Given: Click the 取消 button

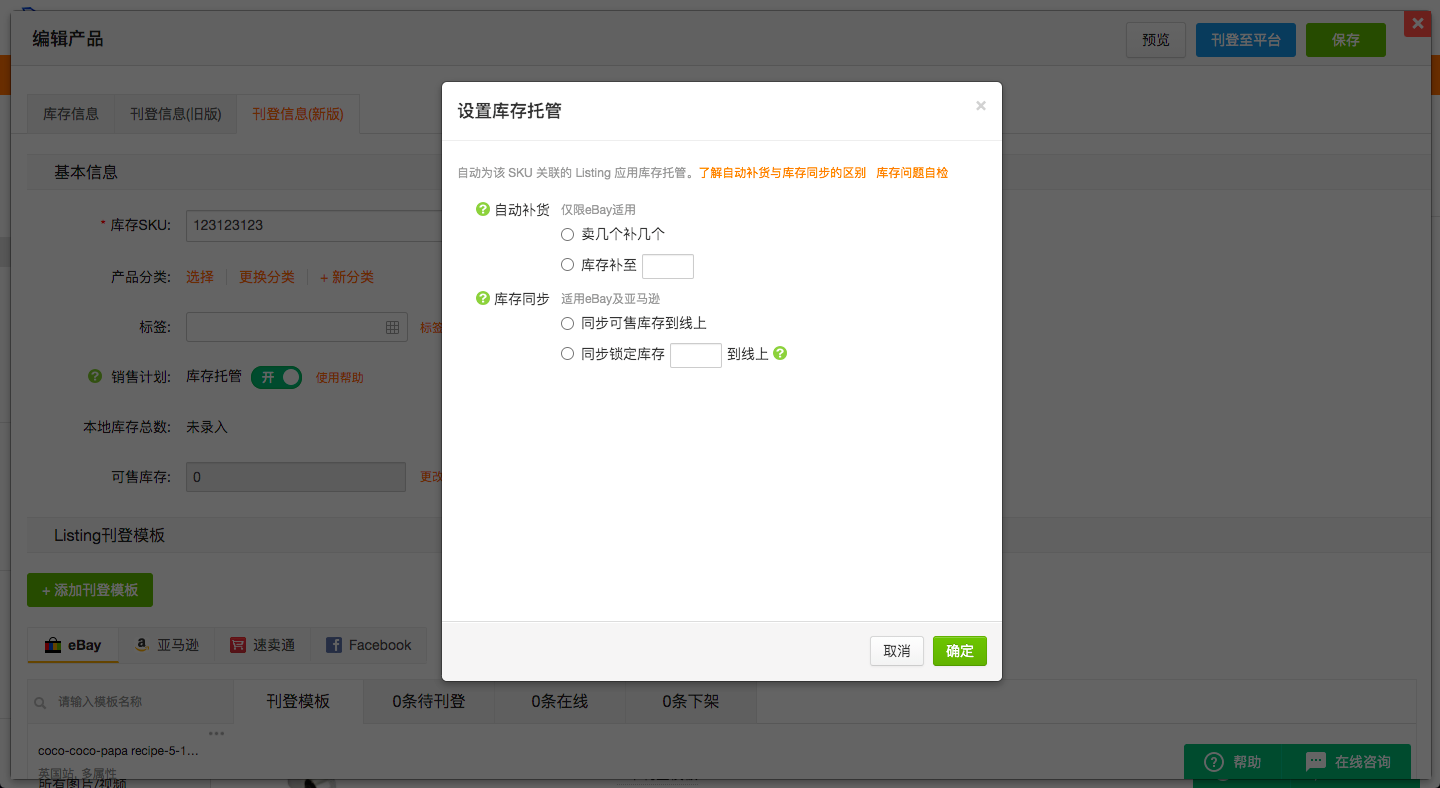Looking at the screenshot, I should coord(896,651).
